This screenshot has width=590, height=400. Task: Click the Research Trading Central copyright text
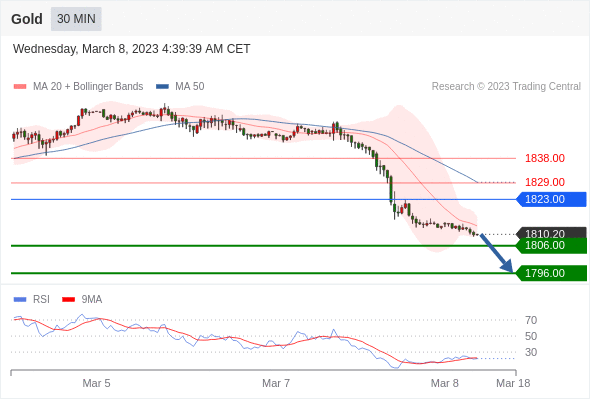[x=506, y=87]
